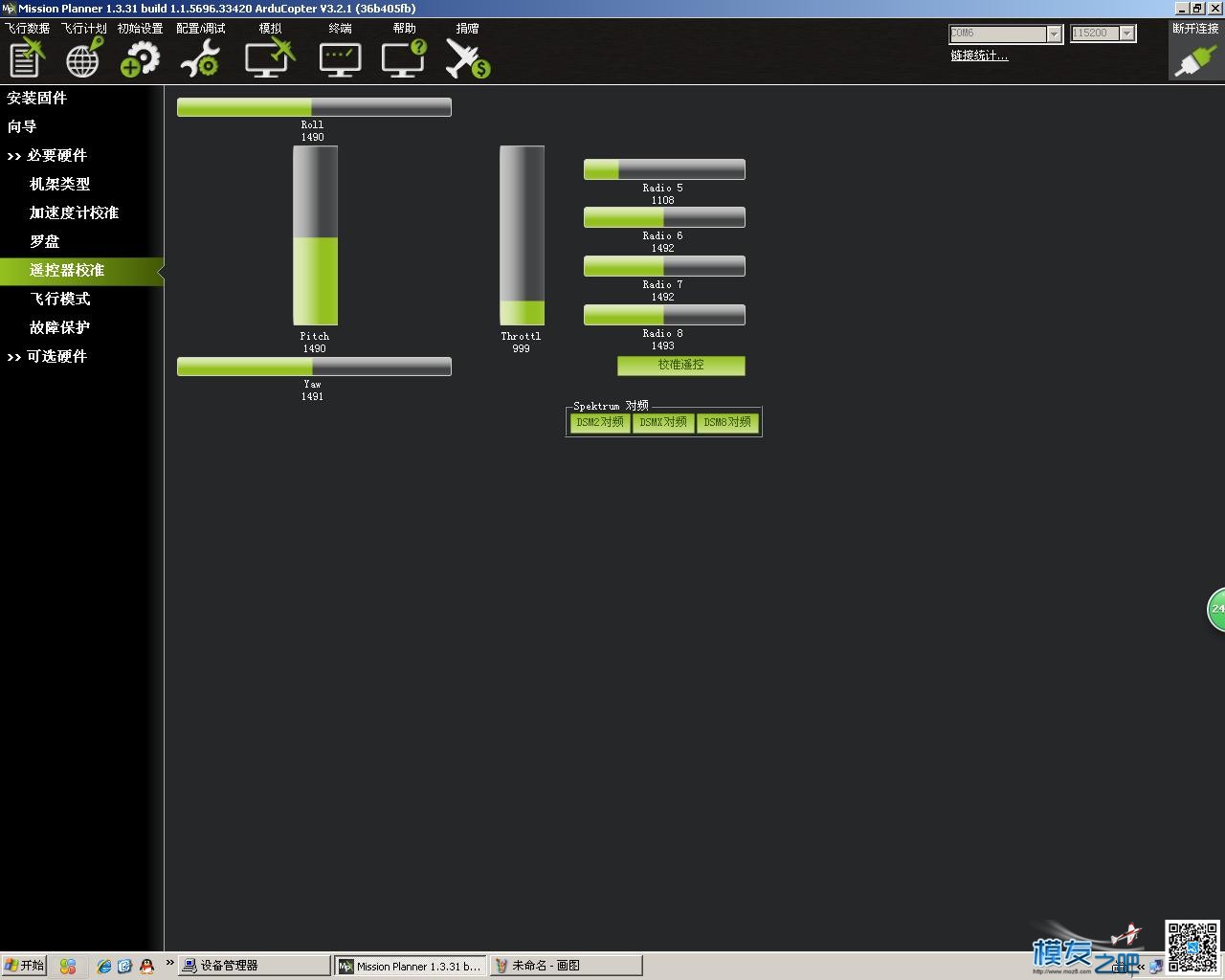Open the Flight Data (飞行数据) icon
1225x980 pixels.
tap(27, 57)
